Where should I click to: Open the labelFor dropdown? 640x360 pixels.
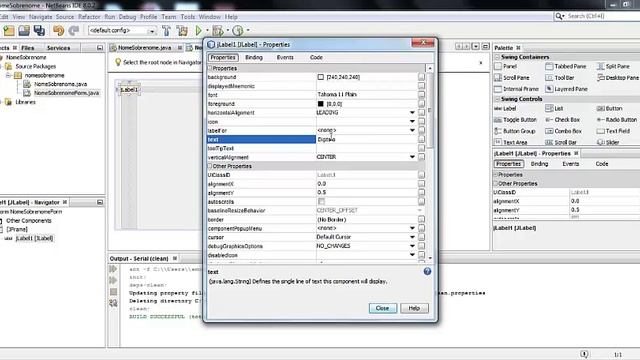(412, 131)
